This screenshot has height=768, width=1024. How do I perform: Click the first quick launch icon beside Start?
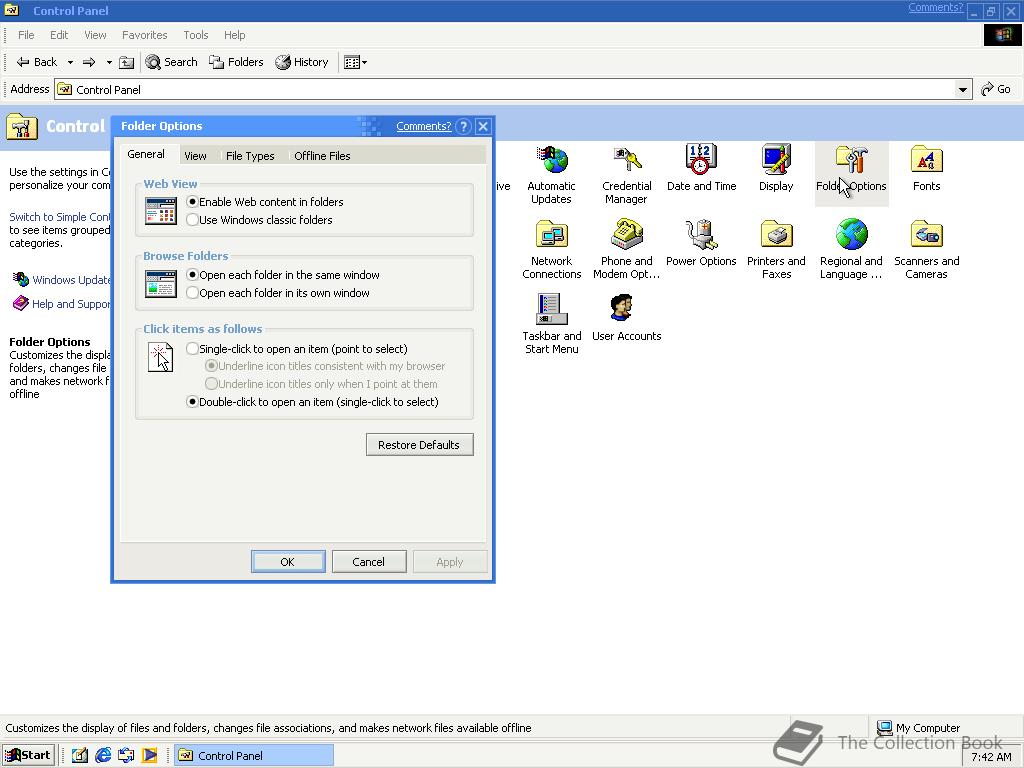tap(80, 756)
